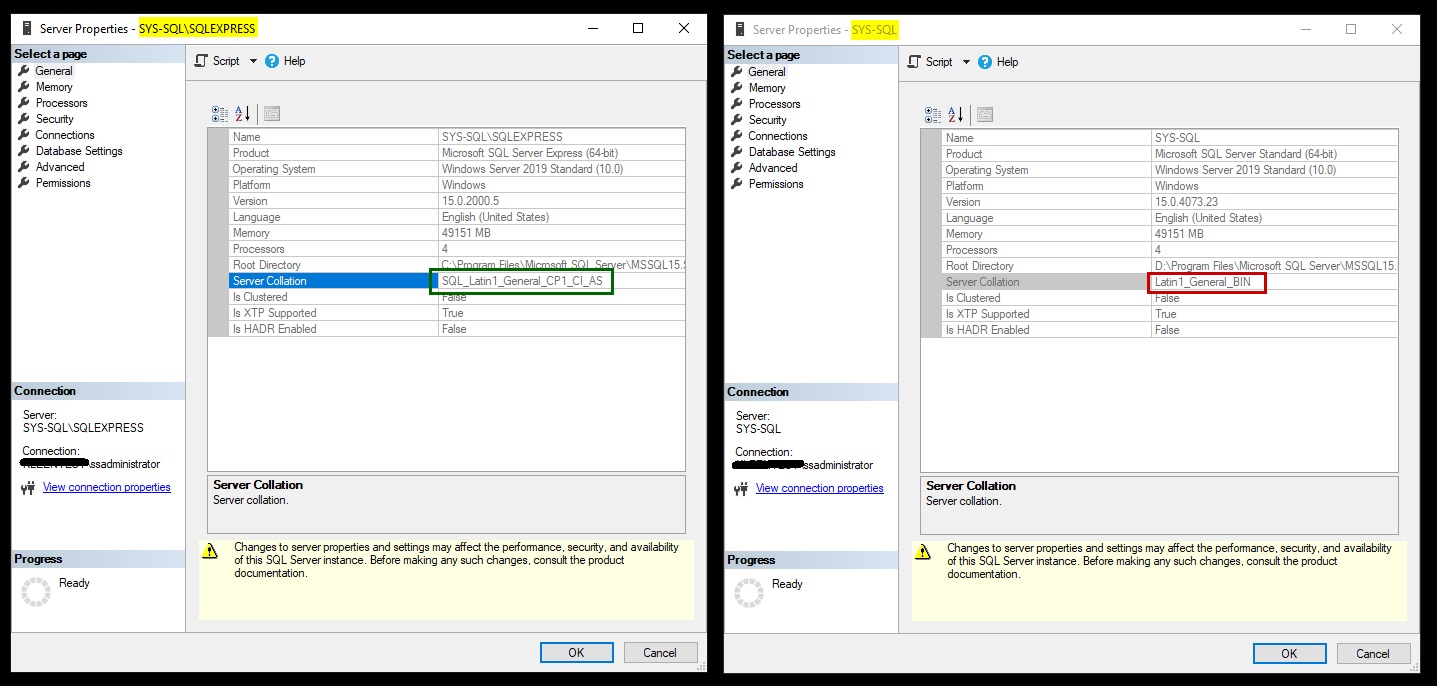Click Property Pages icon in SQLEXPRESS window
The image size is (1437, 686).
coord(271,114)
